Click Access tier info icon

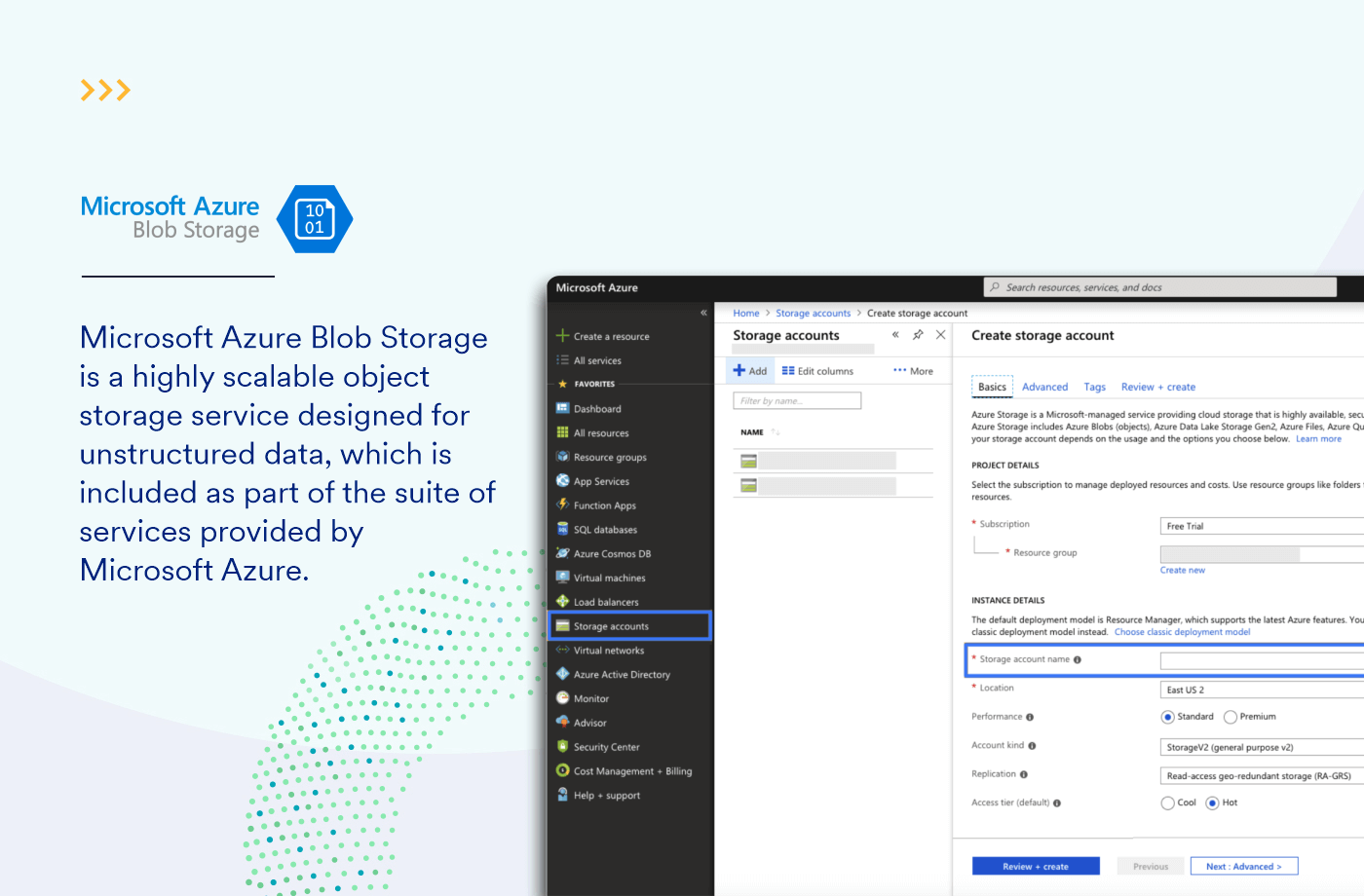point(1057,803)
